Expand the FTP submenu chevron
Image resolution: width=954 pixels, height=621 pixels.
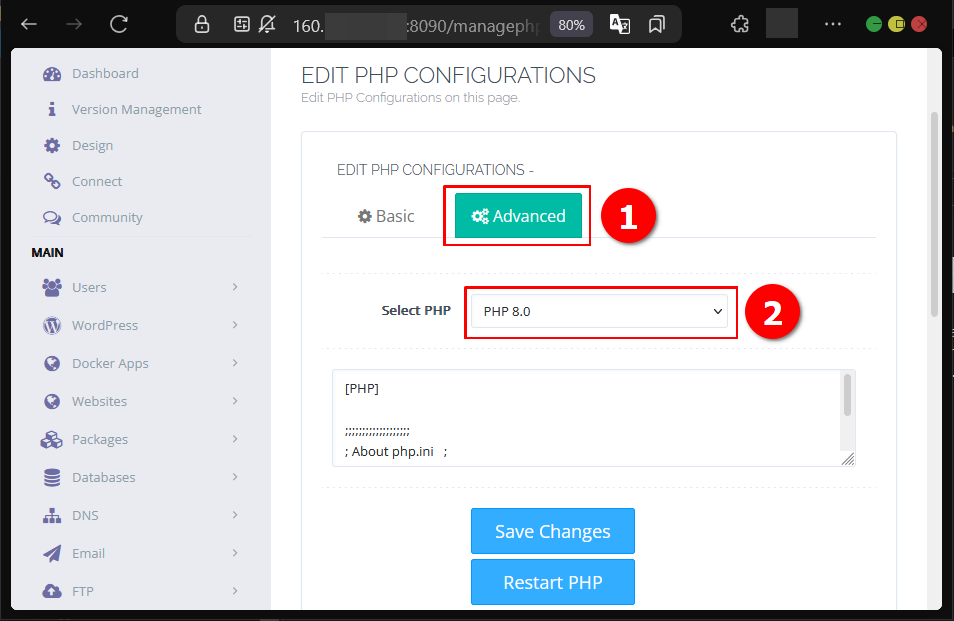[235, 591]
